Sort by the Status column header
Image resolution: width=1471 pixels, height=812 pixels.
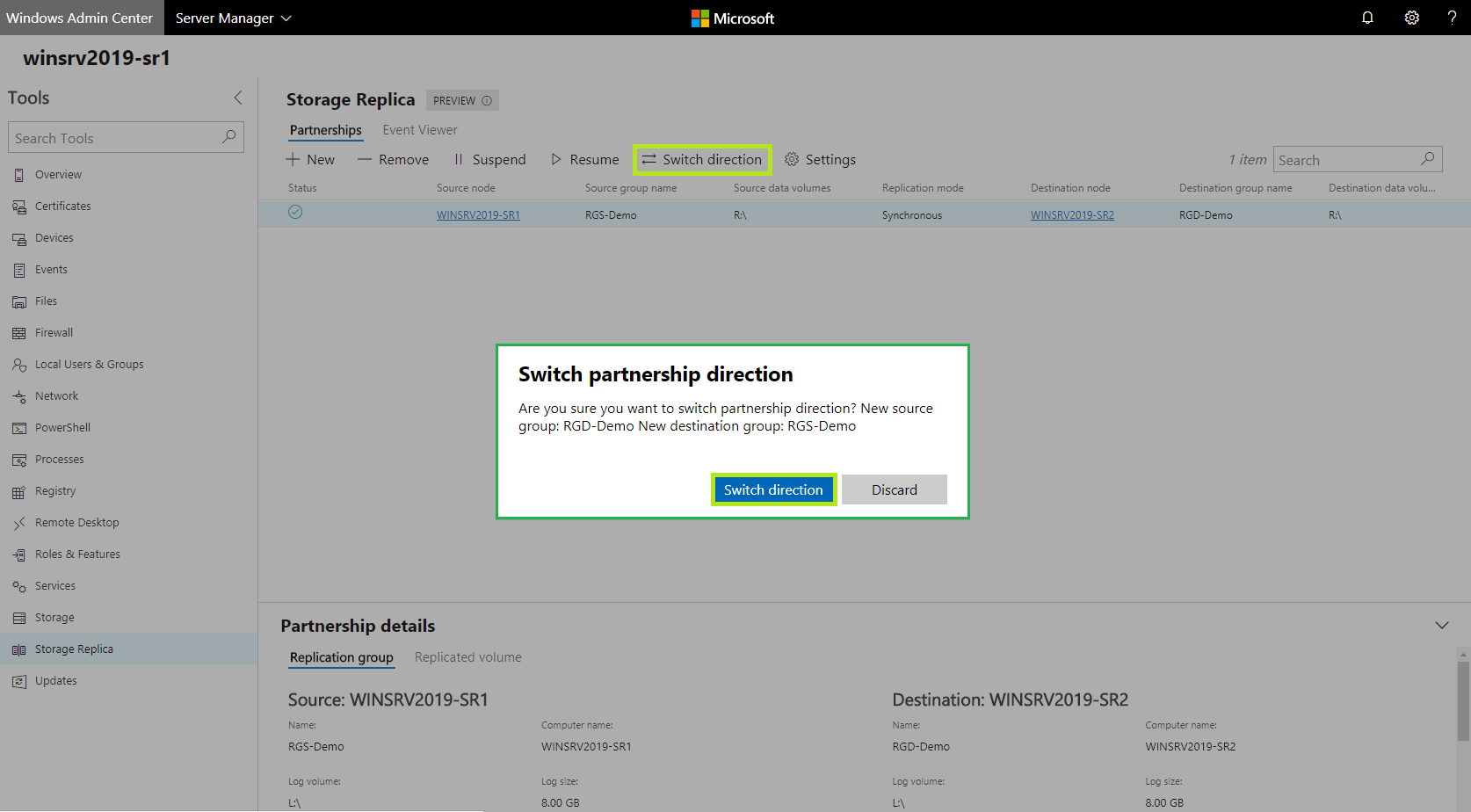tap(302, 188)
